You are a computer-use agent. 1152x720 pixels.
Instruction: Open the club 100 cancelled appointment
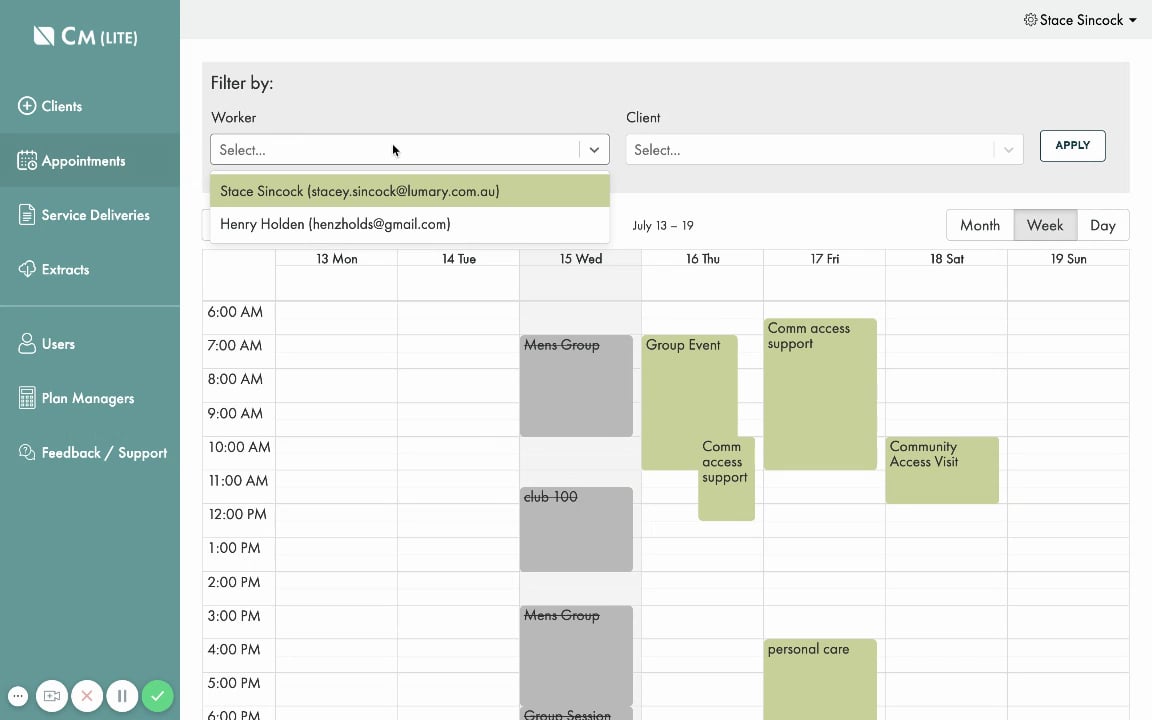coord(576,529)
